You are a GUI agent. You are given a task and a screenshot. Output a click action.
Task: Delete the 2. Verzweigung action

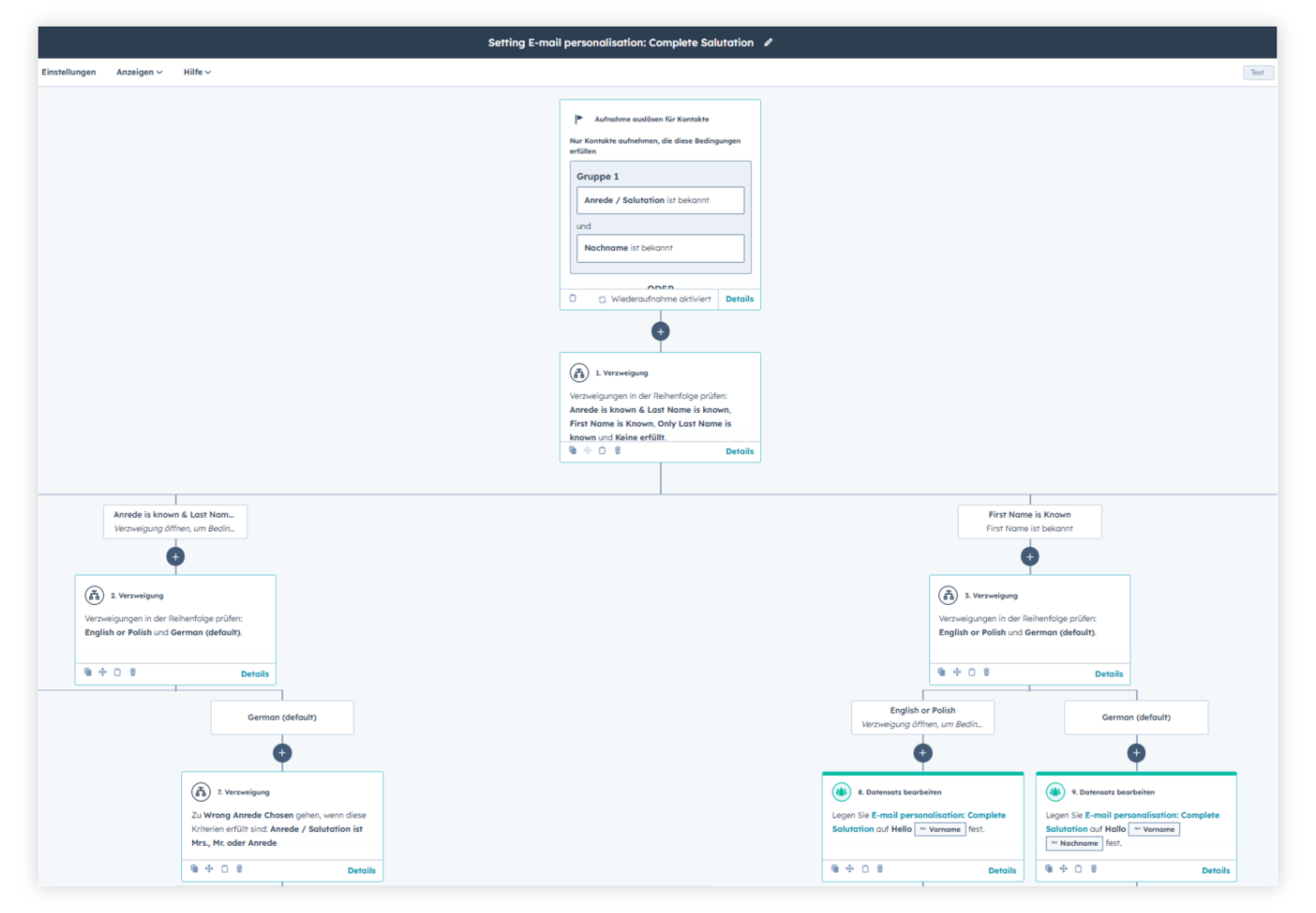(x=132, y=672)
